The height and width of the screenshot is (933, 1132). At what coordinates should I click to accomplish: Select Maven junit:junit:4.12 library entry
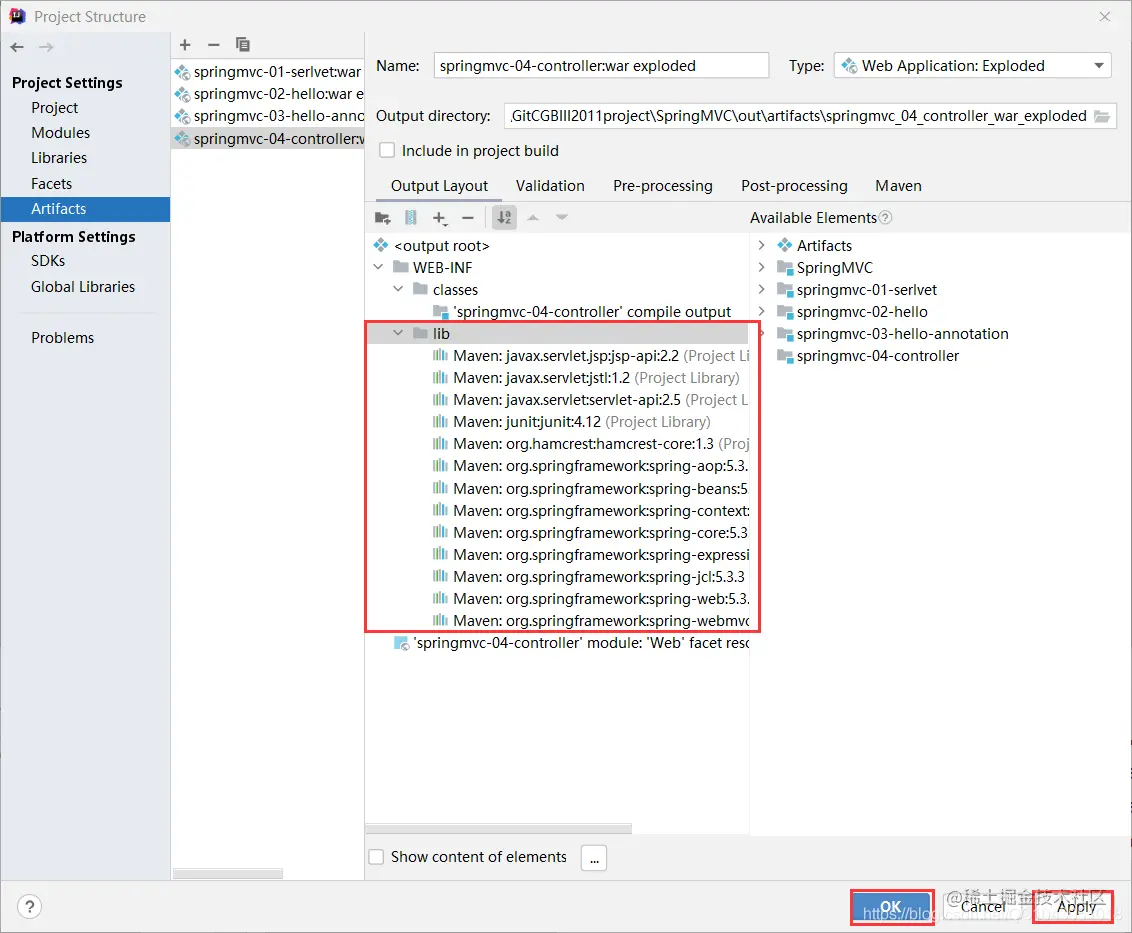coord(572,422)
